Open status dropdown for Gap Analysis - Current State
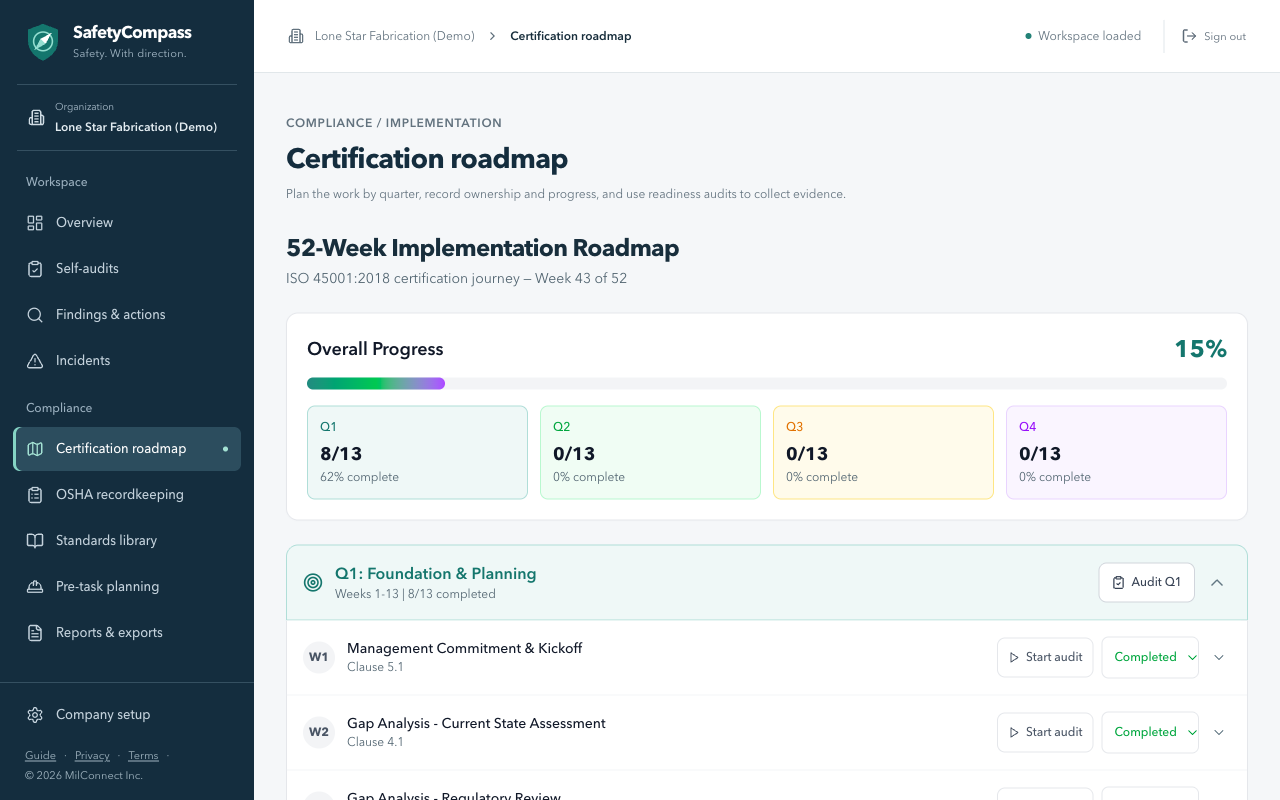The image size is (1280, 800). pyautogui.click(x=1150, y=732)
